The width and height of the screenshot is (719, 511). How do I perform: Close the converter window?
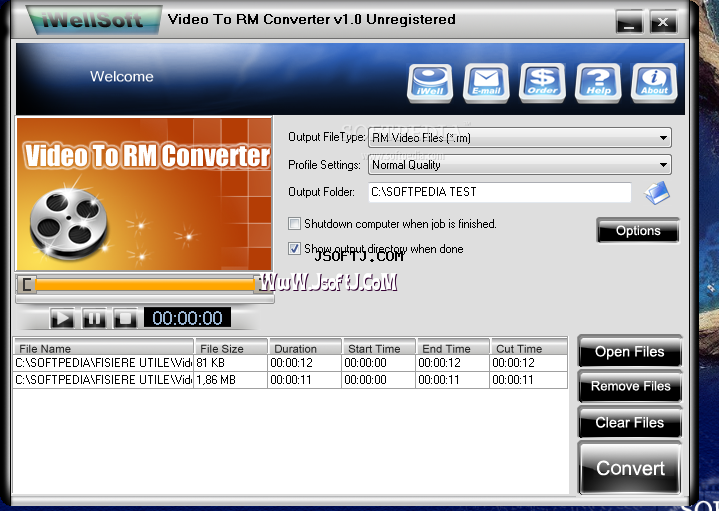[x=663, y=22]
